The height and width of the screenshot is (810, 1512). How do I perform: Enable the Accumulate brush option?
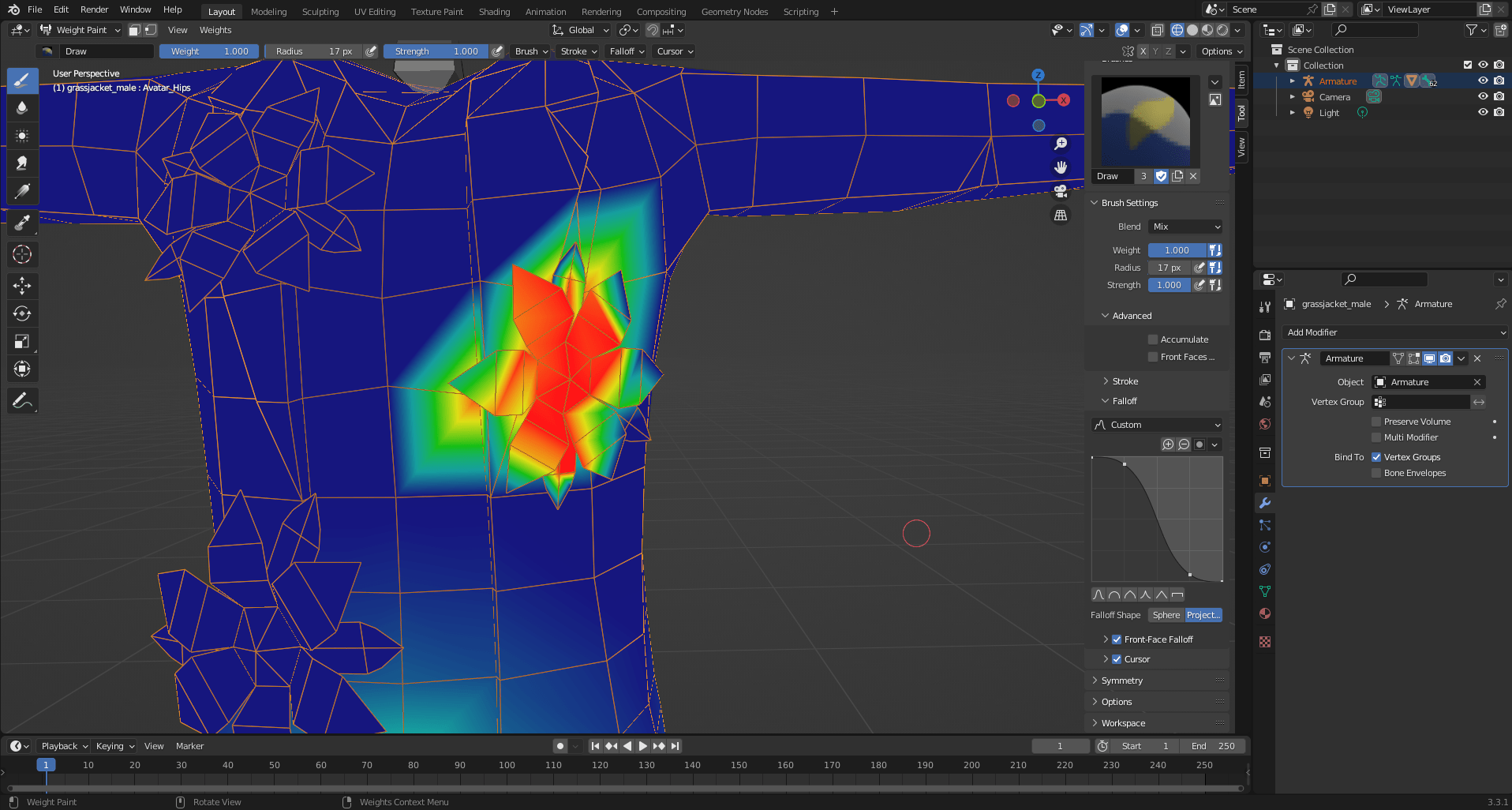[1153, 339]
